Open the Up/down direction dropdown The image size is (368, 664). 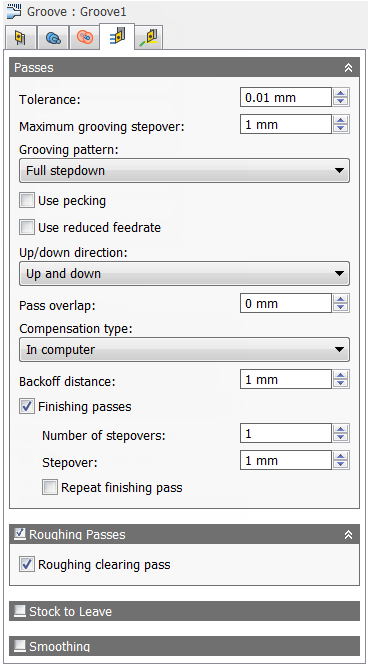tap(184, 274)
